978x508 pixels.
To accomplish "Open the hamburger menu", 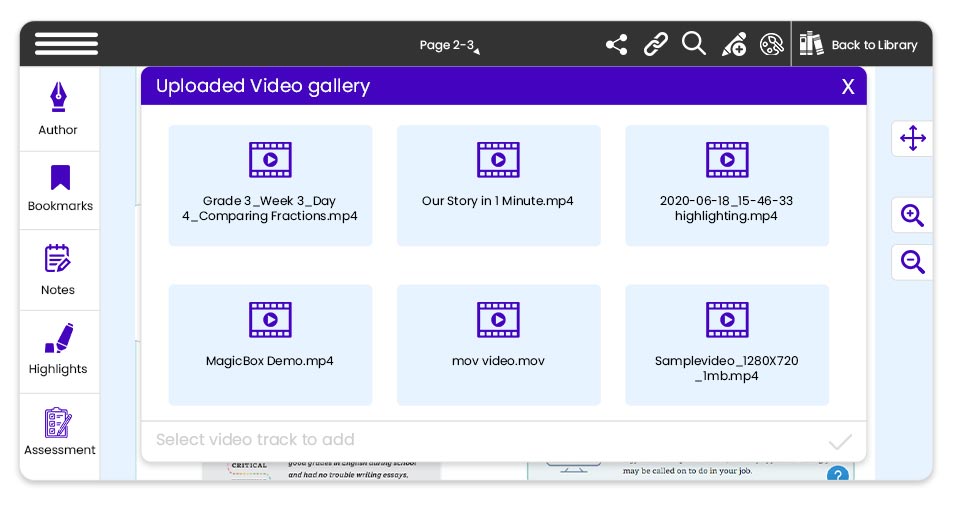I will 66,44.
